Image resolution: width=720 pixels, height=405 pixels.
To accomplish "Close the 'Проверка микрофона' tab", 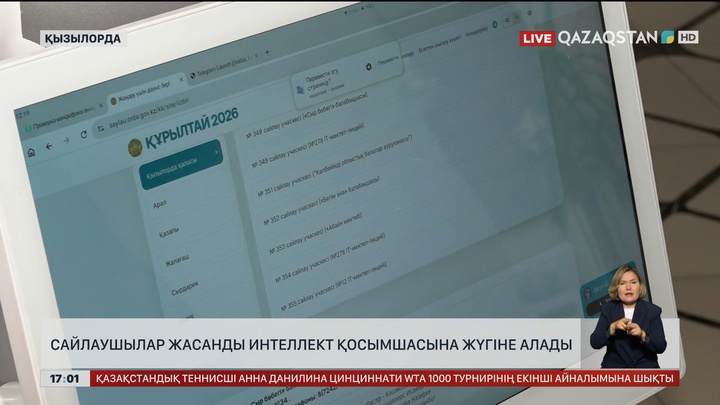I will click(x=101, y=105).
